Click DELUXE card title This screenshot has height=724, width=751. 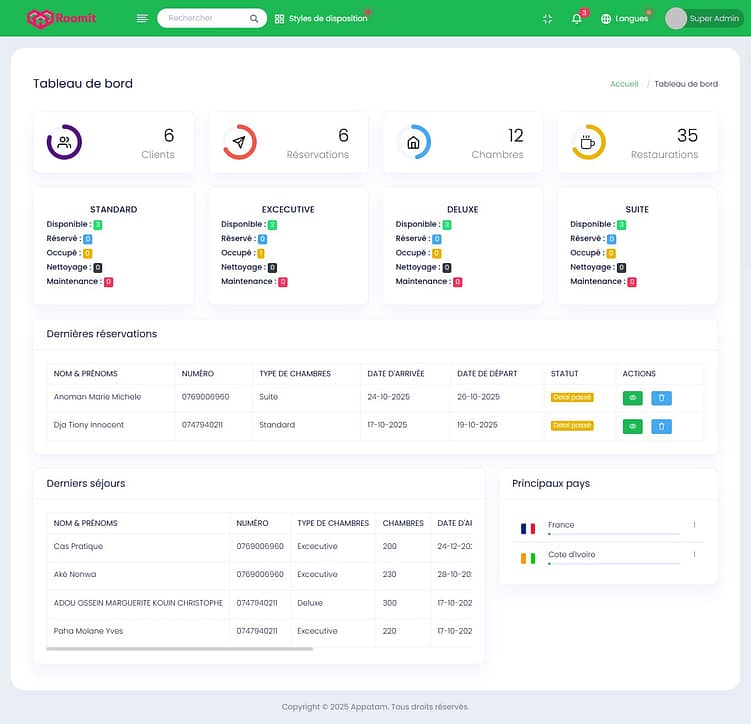[x=463, y=209]
